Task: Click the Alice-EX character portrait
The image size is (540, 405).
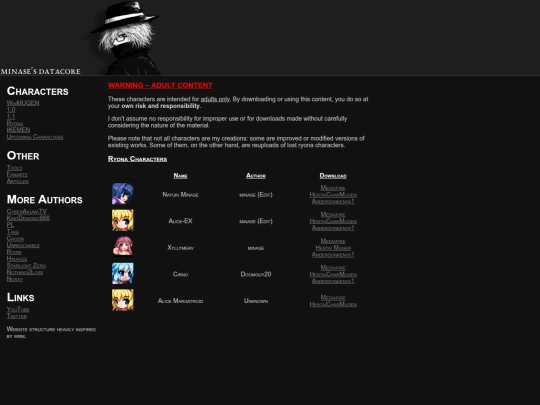Action: point(123,220)
